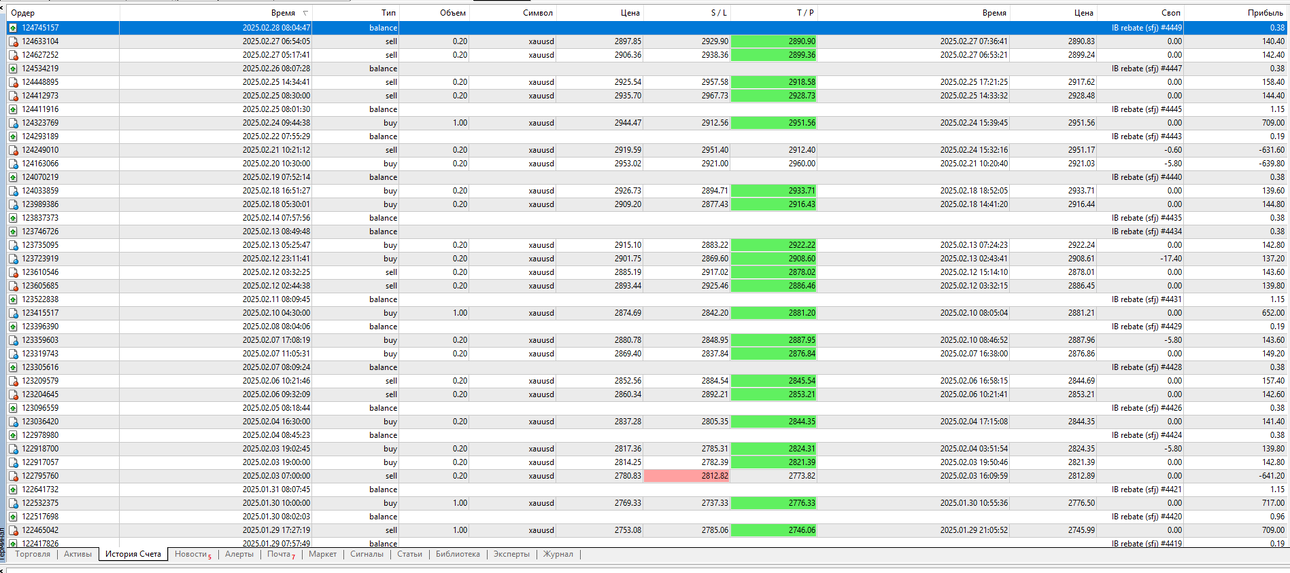The height and width of the screenshot is (573, 1290).
Task: Click the balance icon for order 124293189
Action: pyautogui.click(x=13, y=136)
